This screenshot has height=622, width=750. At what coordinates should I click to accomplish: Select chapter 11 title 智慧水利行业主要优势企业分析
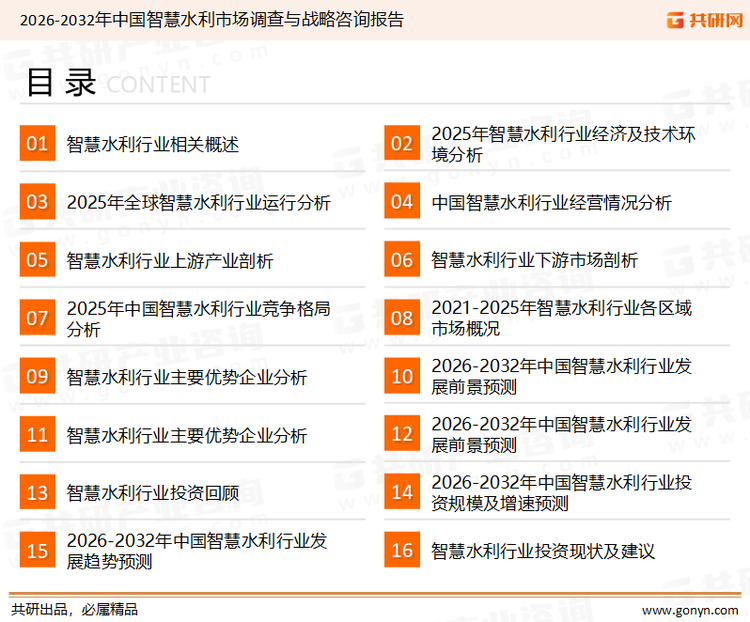pos(187,435)
